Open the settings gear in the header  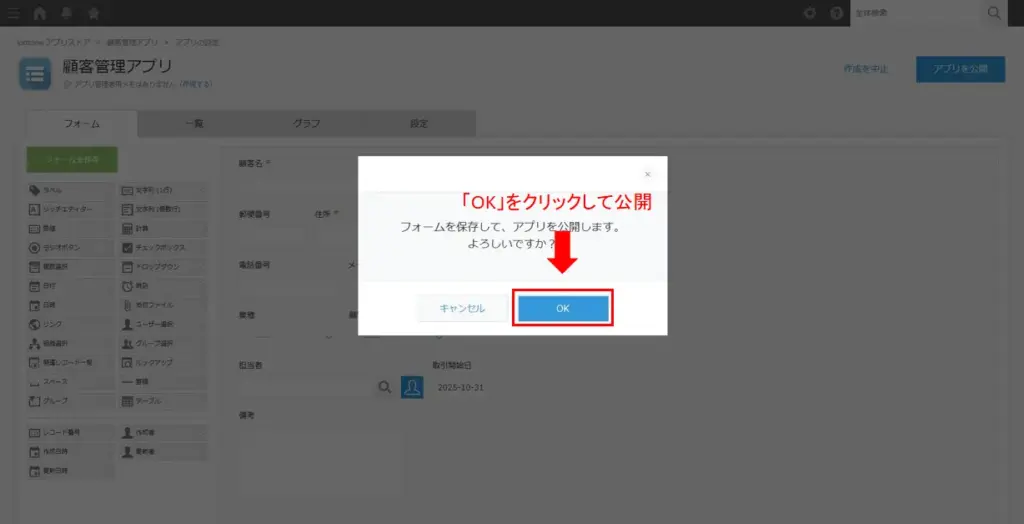[810, 13]
